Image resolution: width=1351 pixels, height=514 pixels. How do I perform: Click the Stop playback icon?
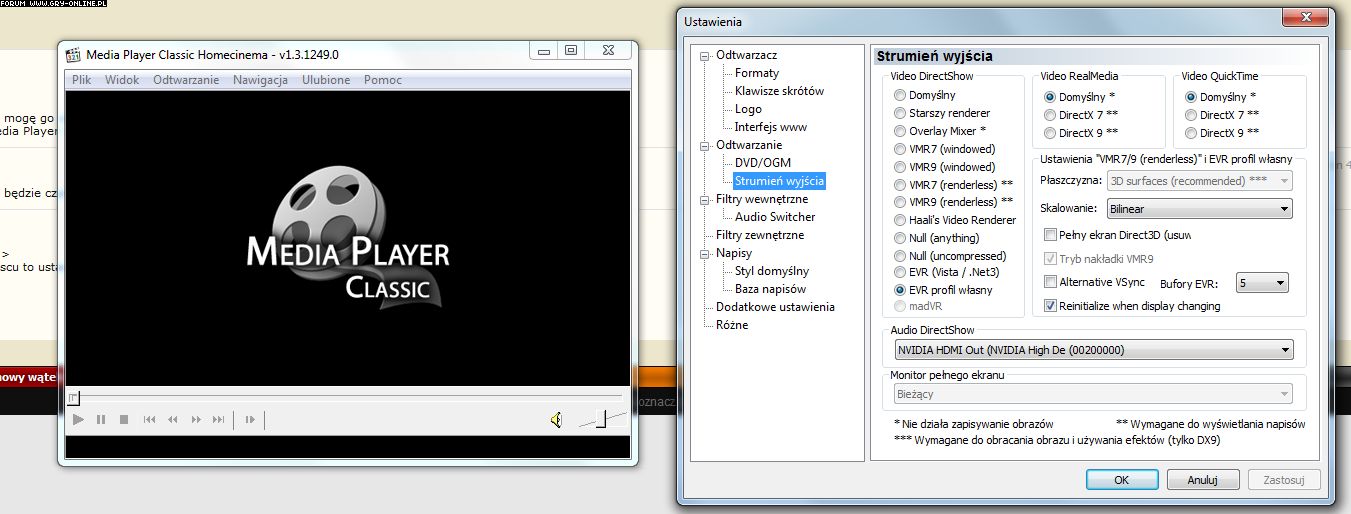[x=124, y=420]
